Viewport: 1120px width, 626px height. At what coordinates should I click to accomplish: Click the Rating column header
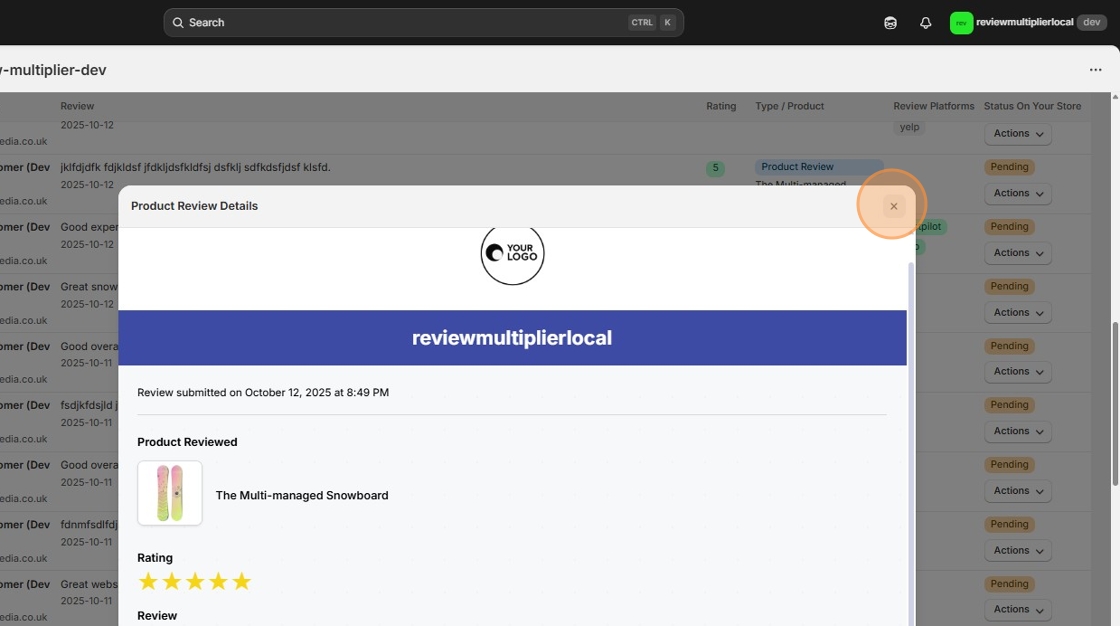tap(721, 106)
